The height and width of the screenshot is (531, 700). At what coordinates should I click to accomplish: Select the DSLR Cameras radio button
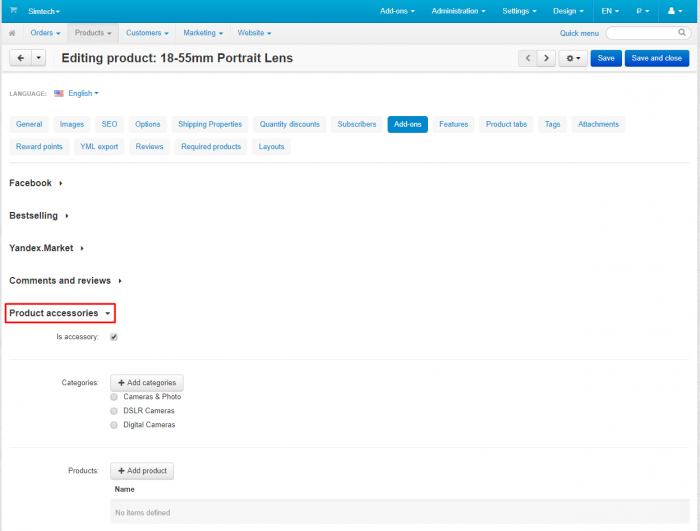coord(114,411)
